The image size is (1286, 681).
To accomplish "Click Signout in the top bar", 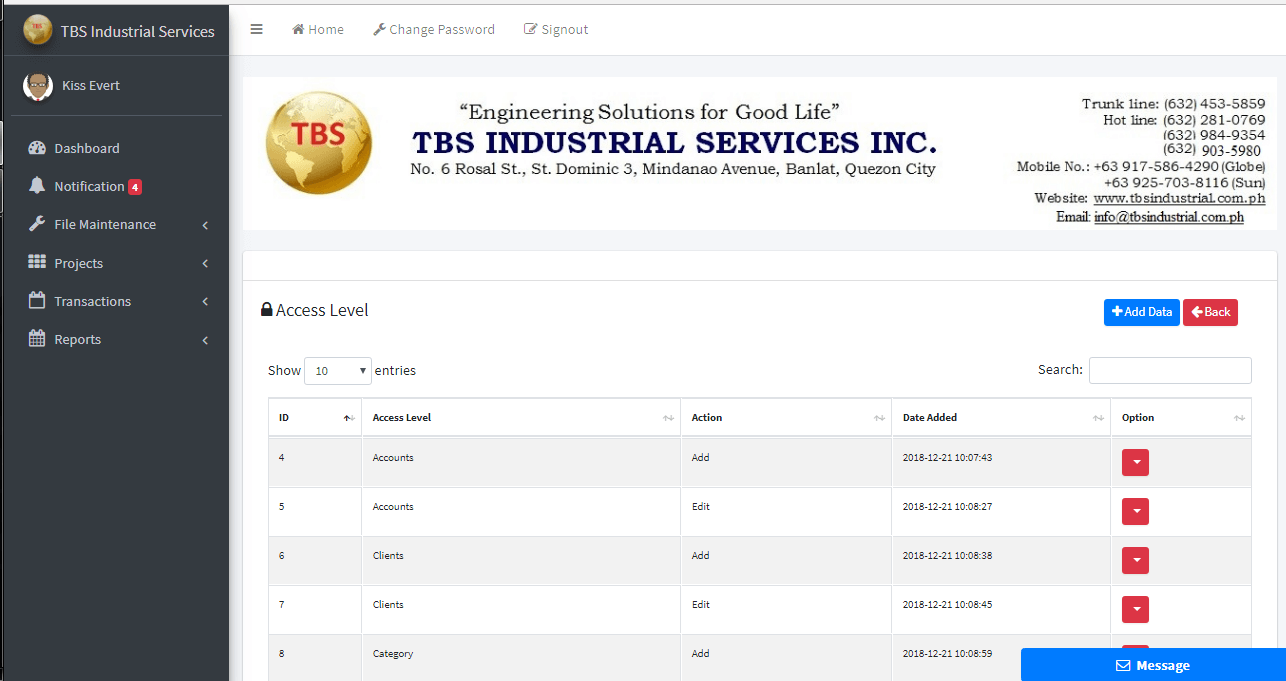I will pyautogui.click(x=556, y=29).
